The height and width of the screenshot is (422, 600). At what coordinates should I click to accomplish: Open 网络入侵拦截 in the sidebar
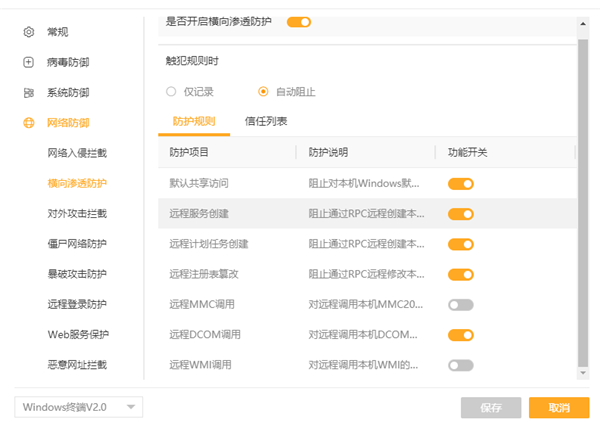77,153
